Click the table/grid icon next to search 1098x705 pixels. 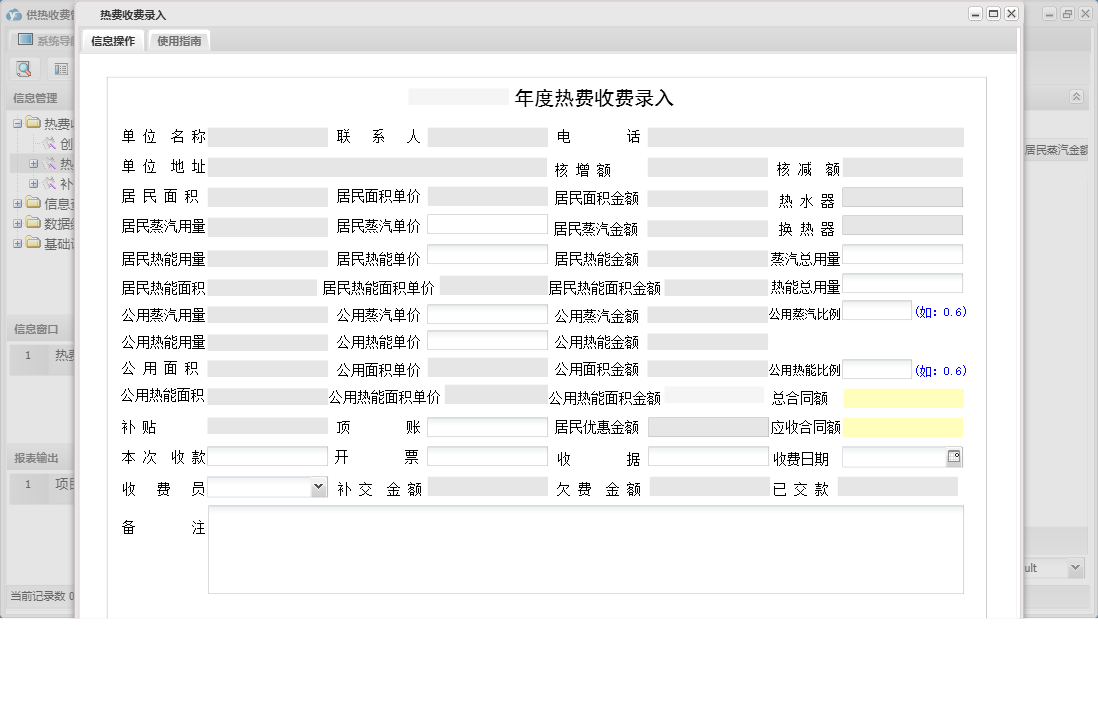pyautogui.click(x=60, y=68)
